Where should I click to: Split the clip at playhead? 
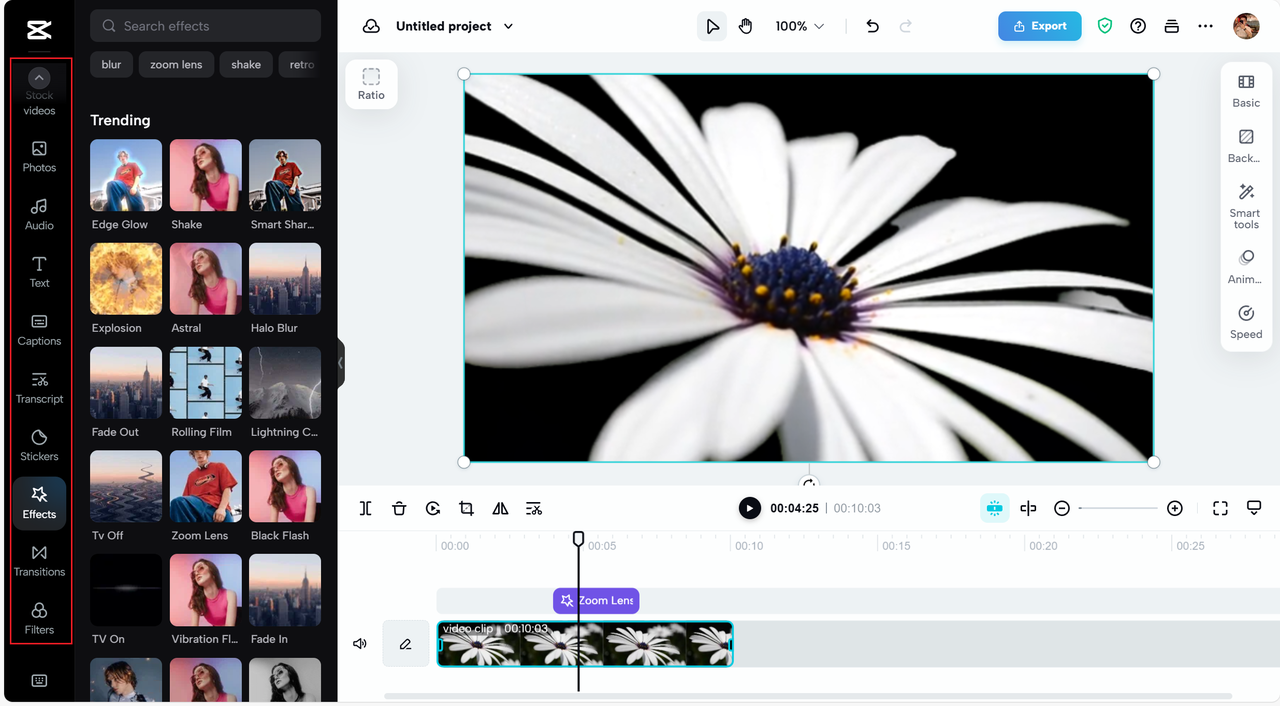(366, 508)
